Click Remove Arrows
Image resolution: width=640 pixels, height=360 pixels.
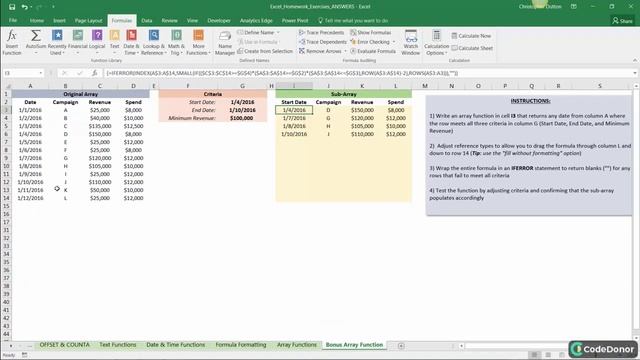click(320, 51)
